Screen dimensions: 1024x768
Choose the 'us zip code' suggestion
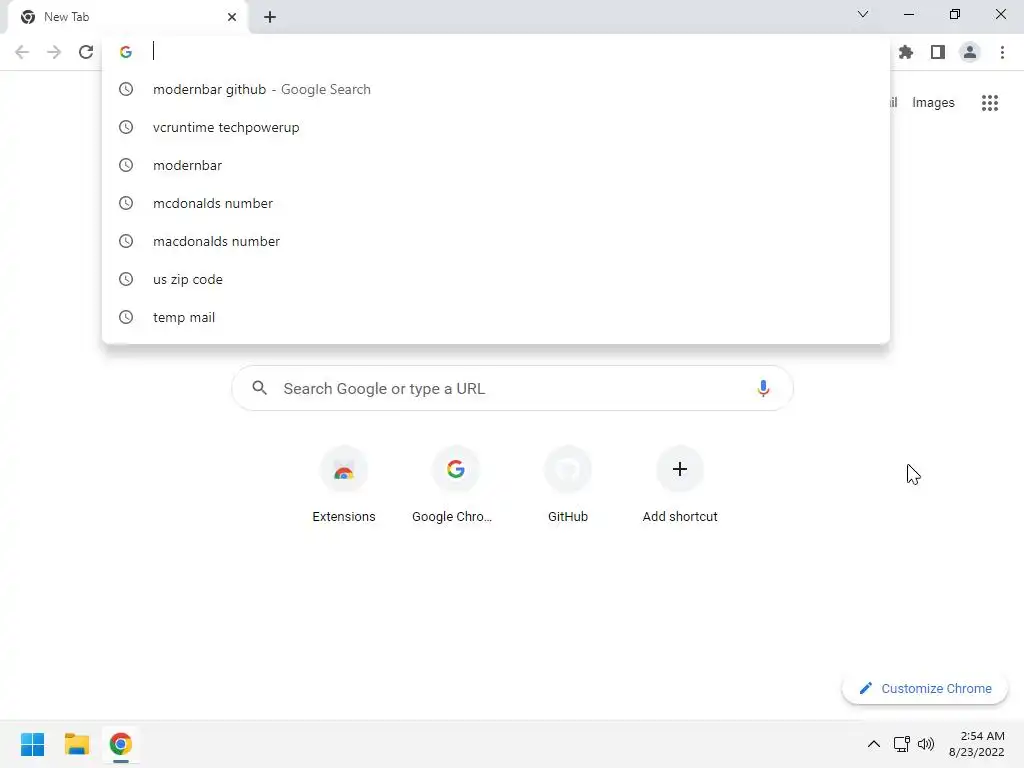pos(496,280)
